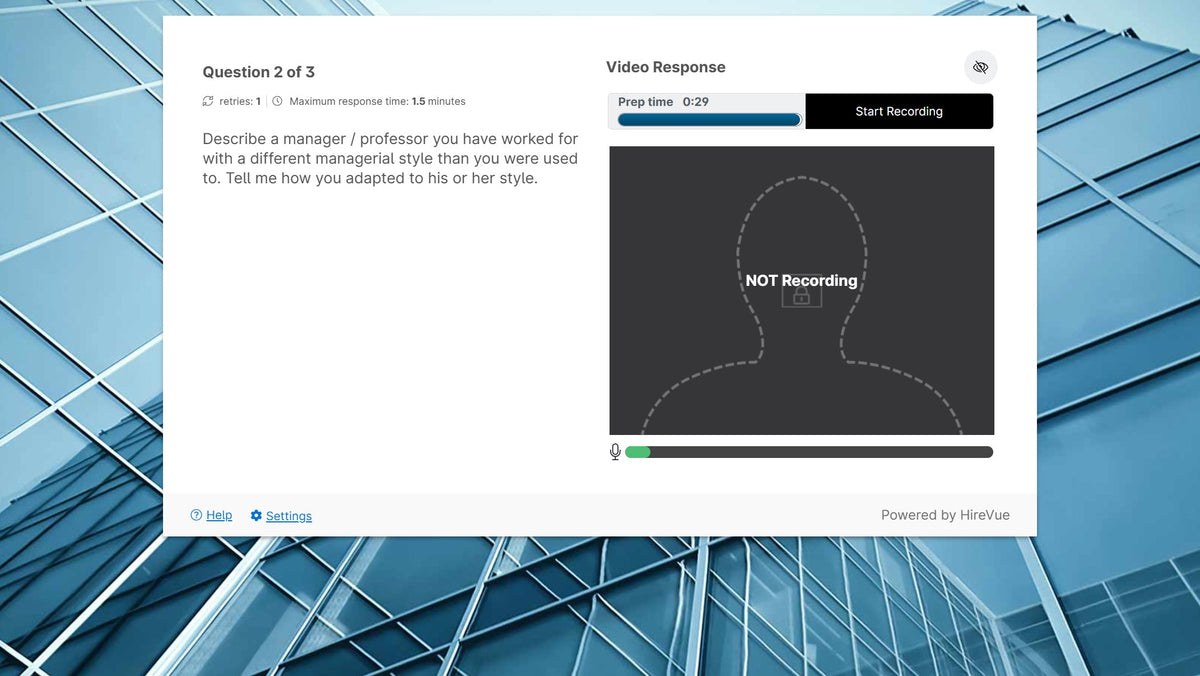1200x676 pixels.
Task: Click the NOT Recording video preview area
Action: [801, 291]
